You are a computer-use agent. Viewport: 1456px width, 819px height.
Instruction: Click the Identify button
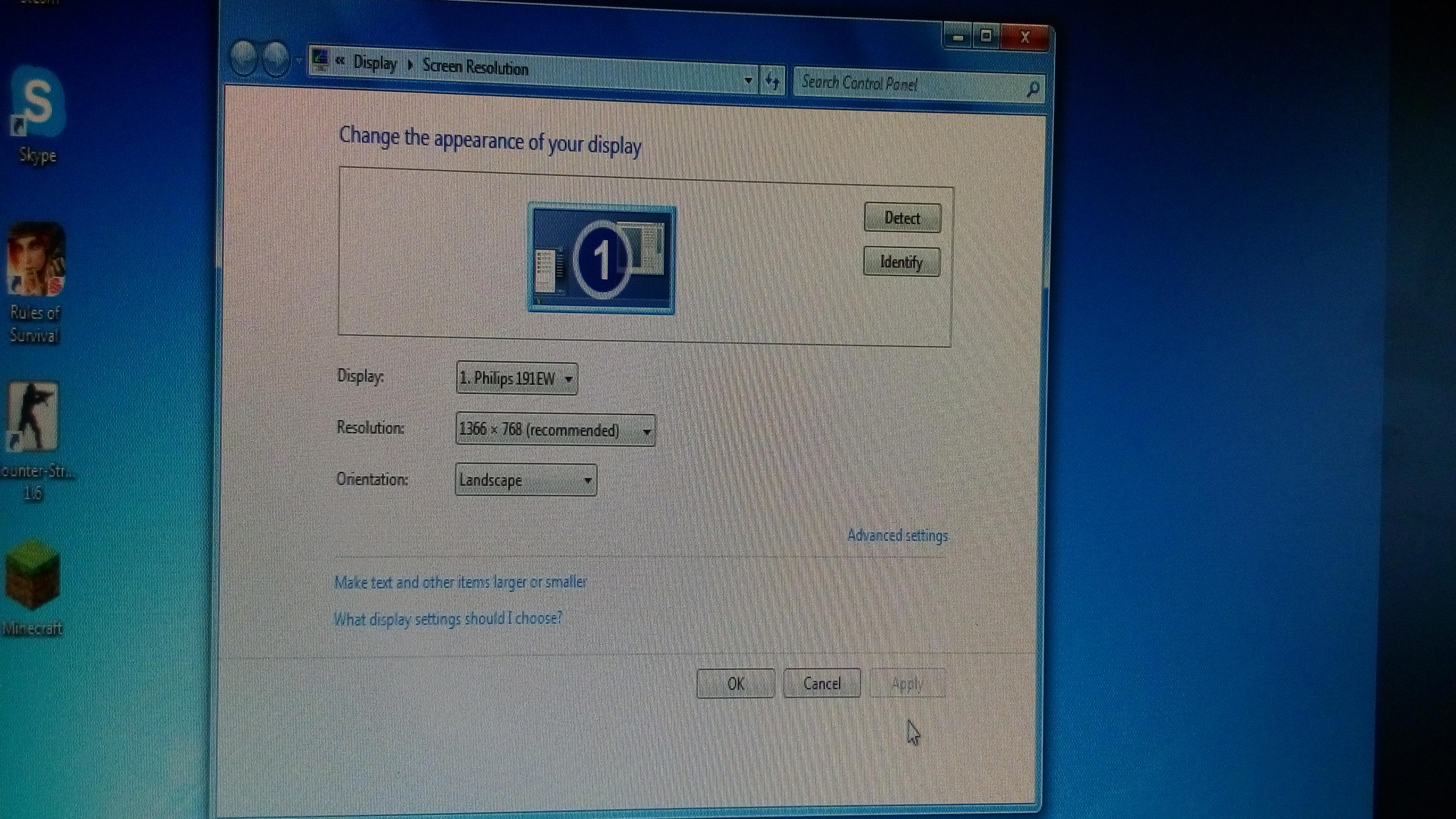(x=902, y=262)
